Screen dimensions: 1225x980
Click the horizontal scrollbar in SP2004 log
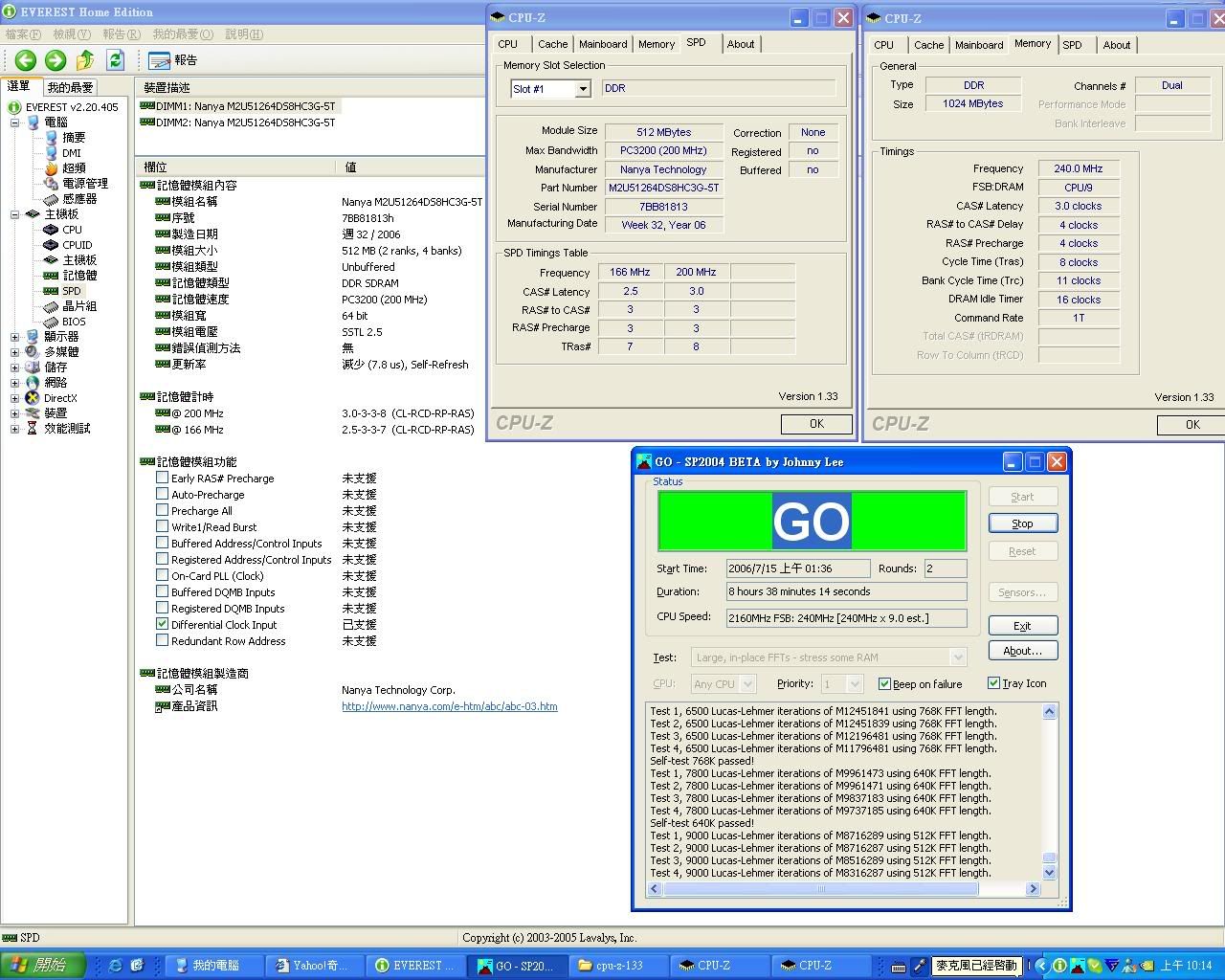coord(820,889)
